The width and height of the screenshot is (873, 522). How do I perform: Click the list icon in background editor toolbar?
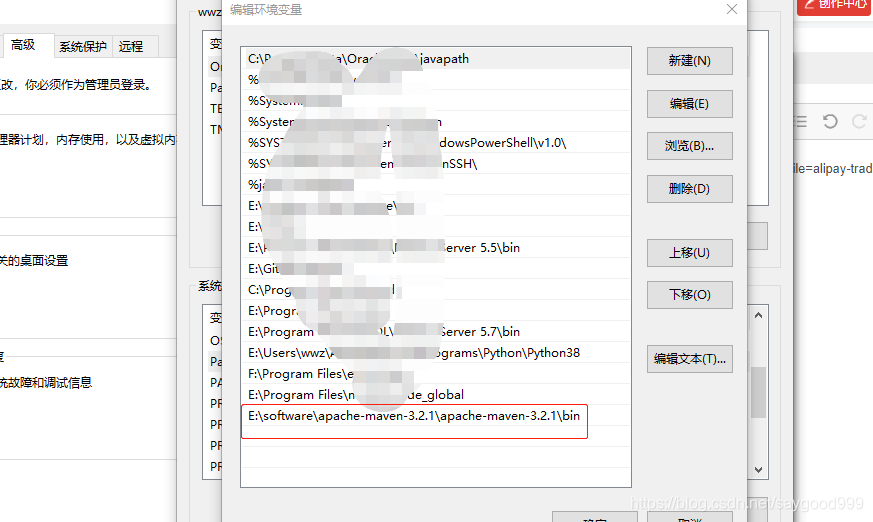tap(800, 121)
